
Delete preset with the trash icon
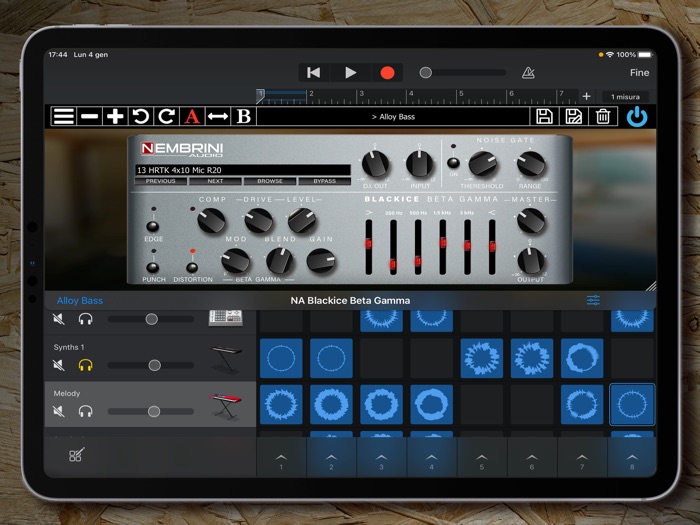(603, 117)
